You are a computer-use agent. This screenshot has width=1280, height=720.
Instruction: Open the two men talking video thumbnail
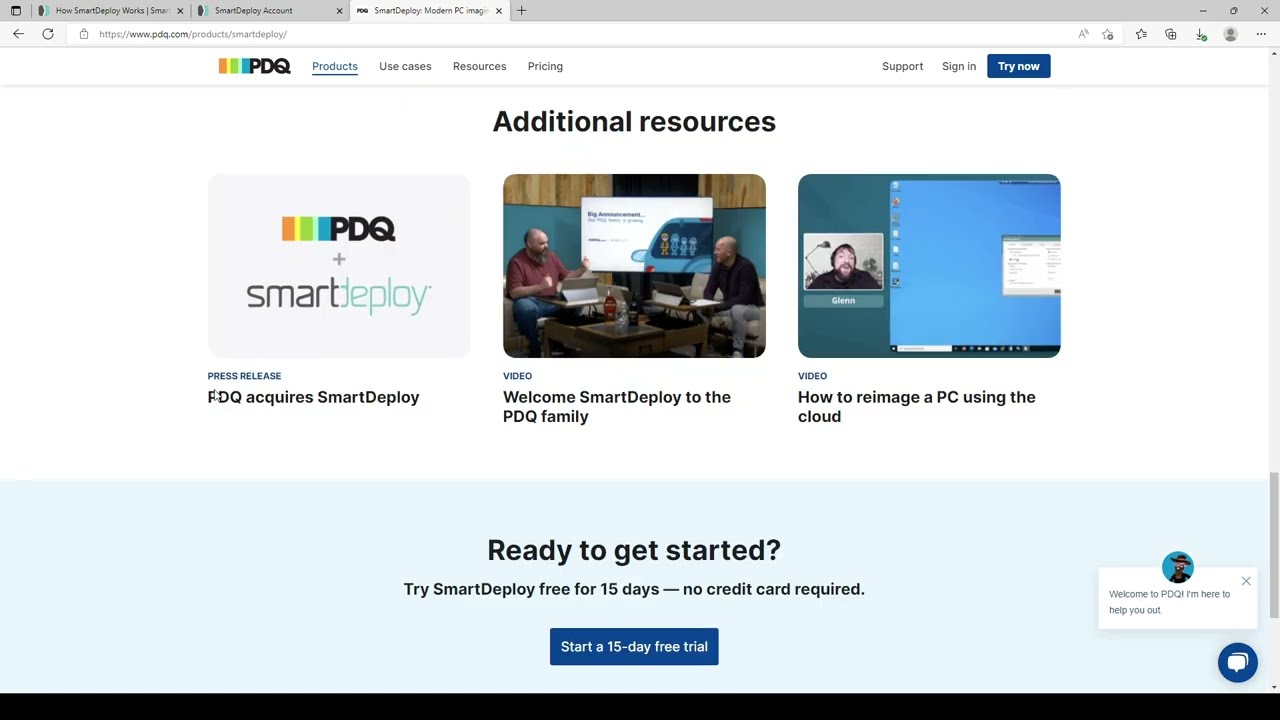[634, 266]
